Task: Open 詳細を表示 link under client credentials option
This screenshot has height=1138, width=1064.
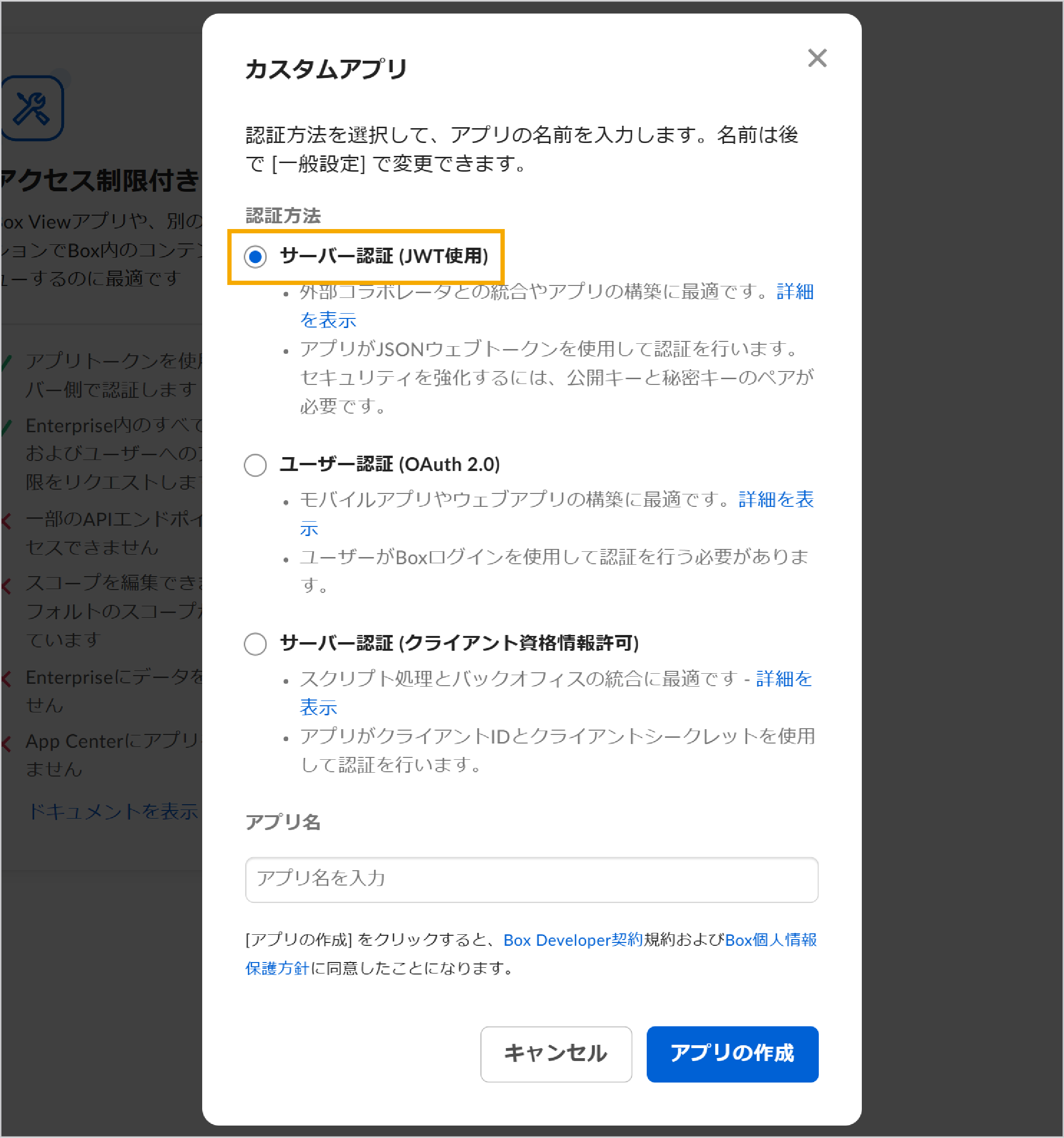Action: (x=783, y=679)
